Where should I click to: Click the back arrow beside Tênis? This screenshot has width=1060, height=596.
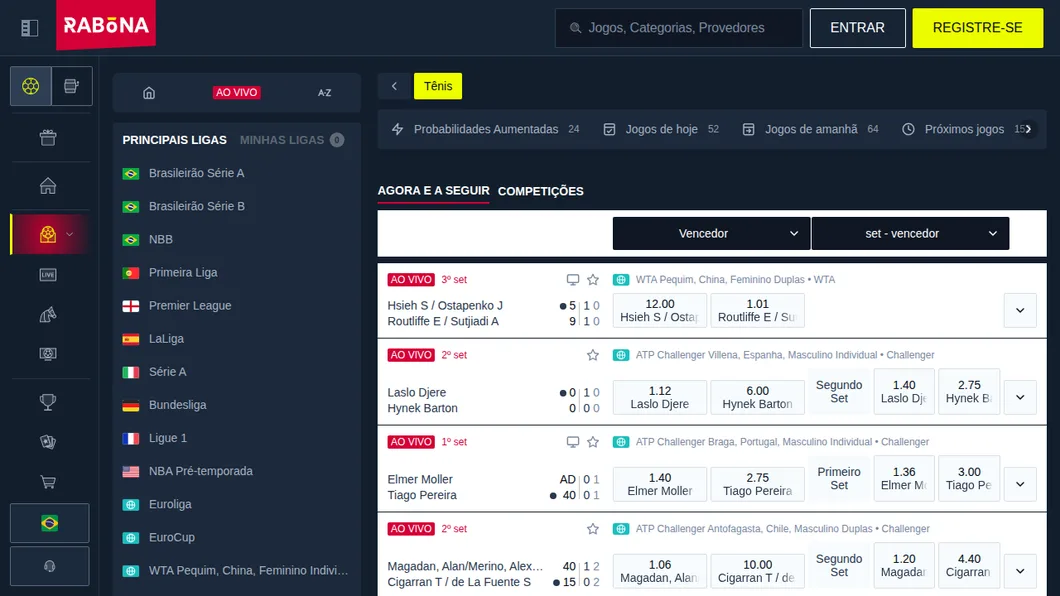[394, 86]
